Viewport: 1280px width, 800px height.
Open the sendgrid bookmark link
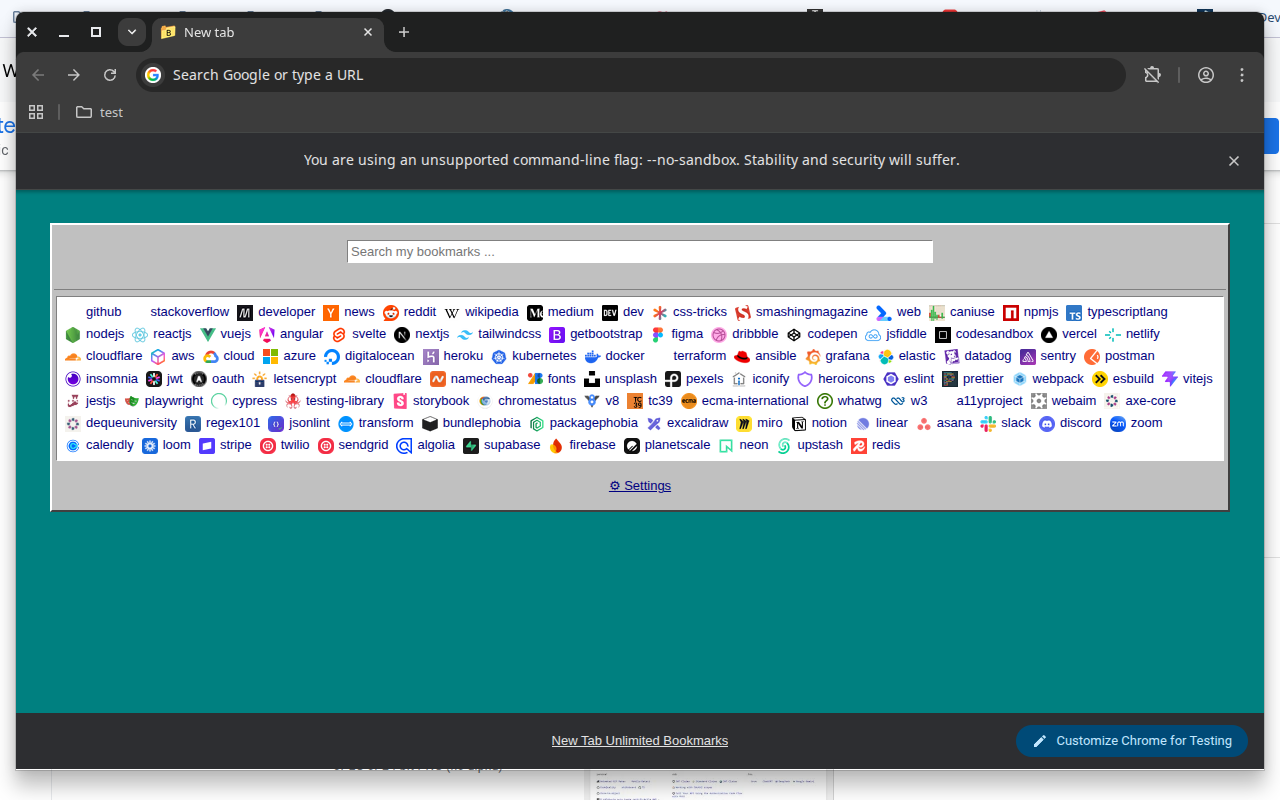364,445
